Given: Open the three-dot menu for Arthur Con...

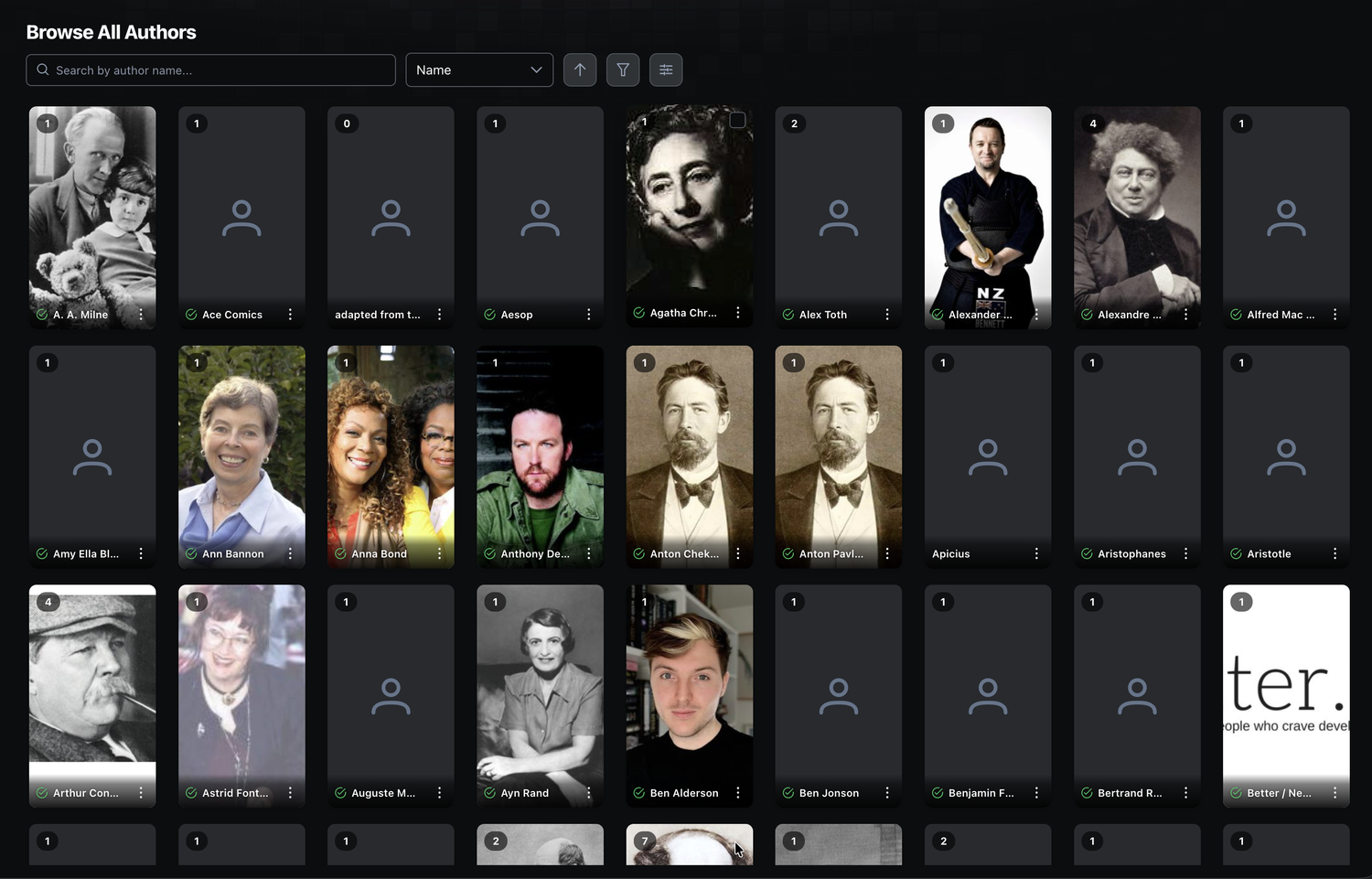Looking at the screenshot, I should [141, 793].
